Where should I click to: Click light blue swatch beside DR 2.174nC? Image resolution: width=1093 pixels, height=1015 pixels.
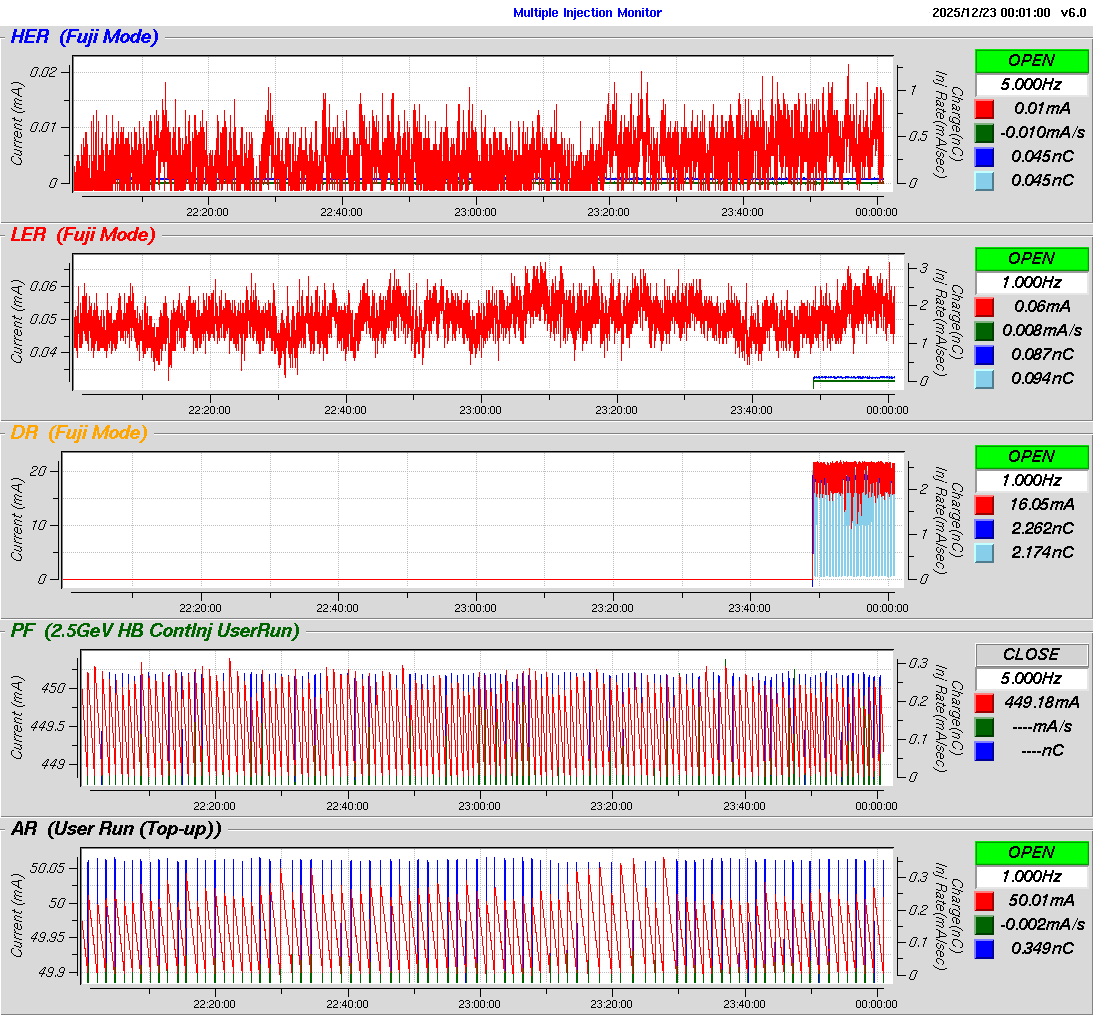985,552
